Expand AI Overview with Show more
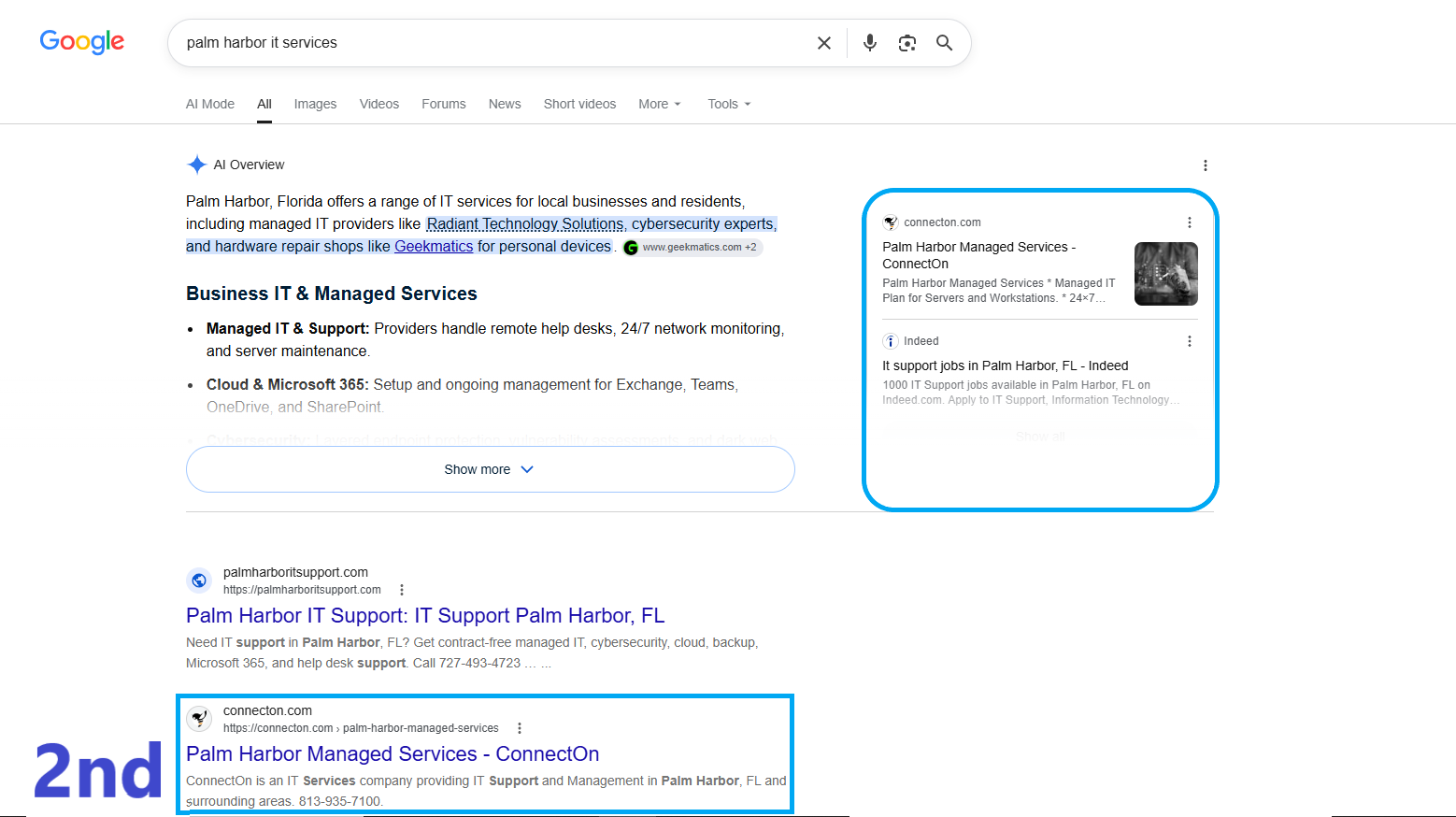Screen dimensions: 1456x817 [491, 469]
